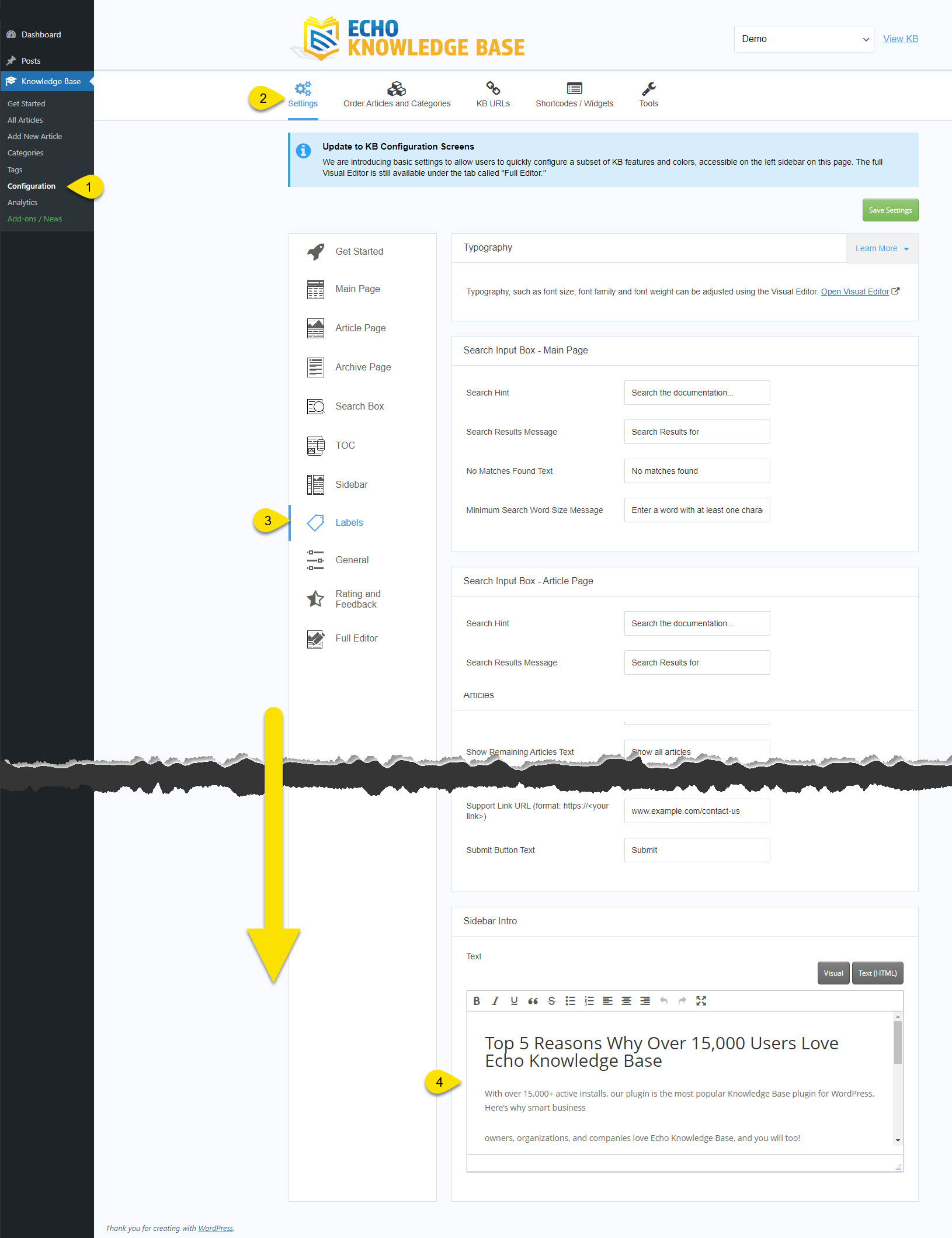Click the Shortcodes / Widgets icon
Screen dimensions: 952x1238
pos(574,89)
